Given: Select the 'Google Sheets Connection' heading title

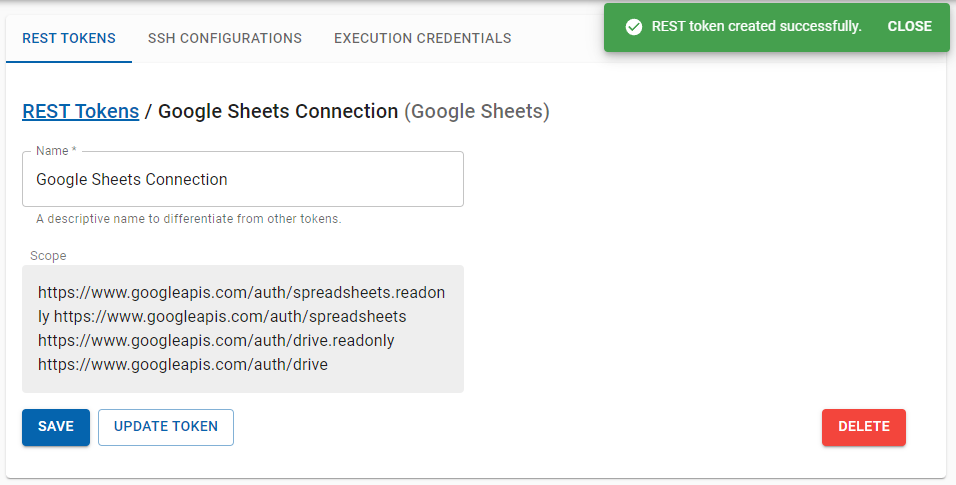Looking at the screenshot, I should (x=278, y=111).
